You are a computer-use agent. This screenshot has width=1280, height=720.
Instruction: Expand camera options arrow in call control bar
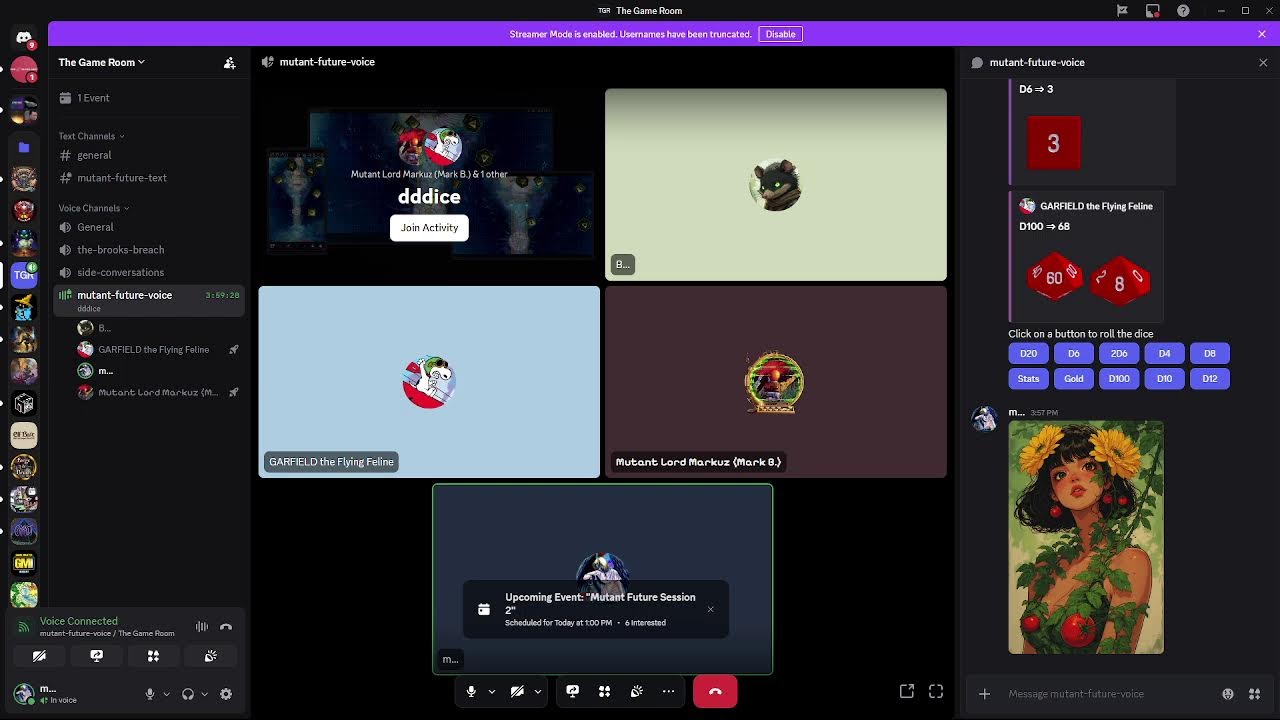[x=537, y=691]
